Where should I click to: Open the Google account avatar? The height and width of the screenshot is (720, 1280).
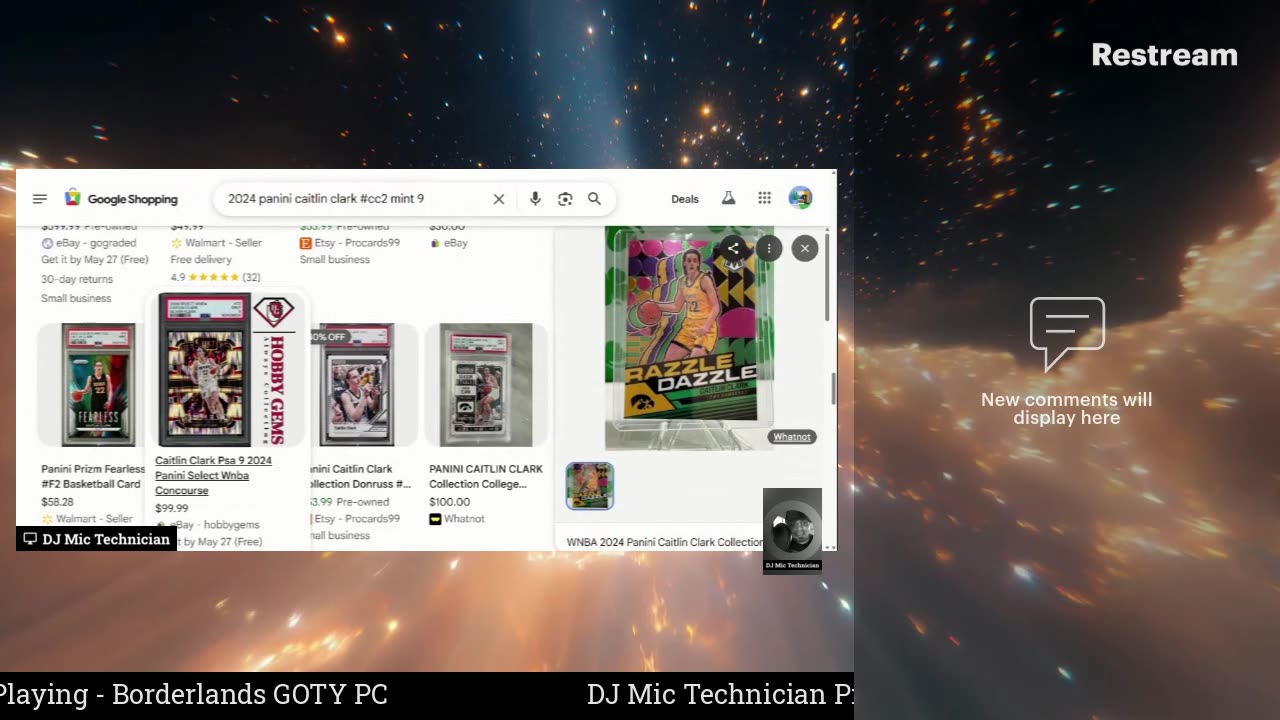point(800,198)
